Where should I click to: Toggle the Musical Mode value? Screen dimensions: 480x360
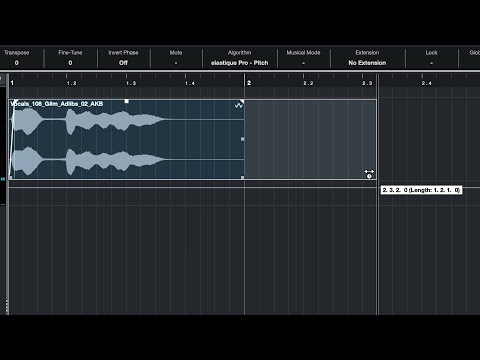pyautogui.click(x=303, y=63)
